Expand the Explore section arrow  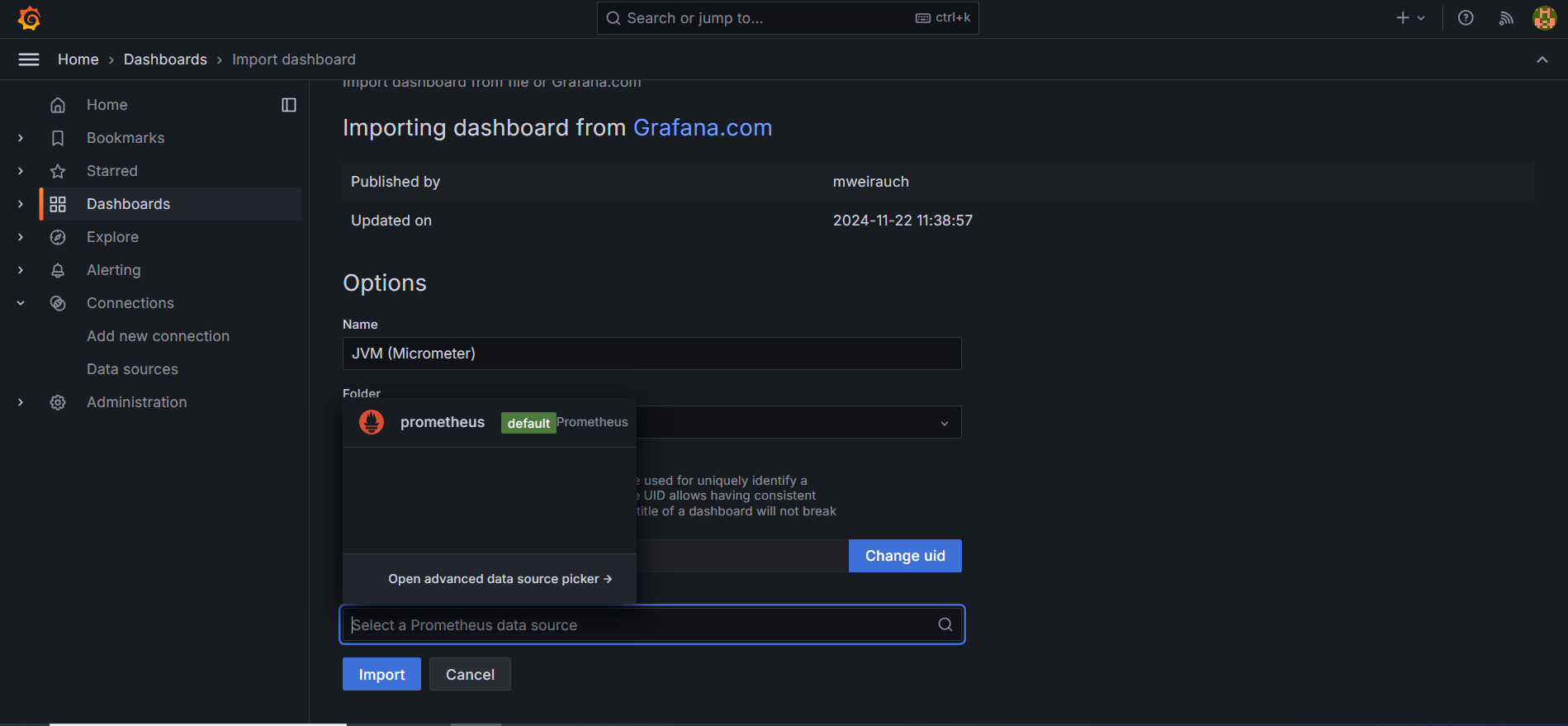(21, 237)
